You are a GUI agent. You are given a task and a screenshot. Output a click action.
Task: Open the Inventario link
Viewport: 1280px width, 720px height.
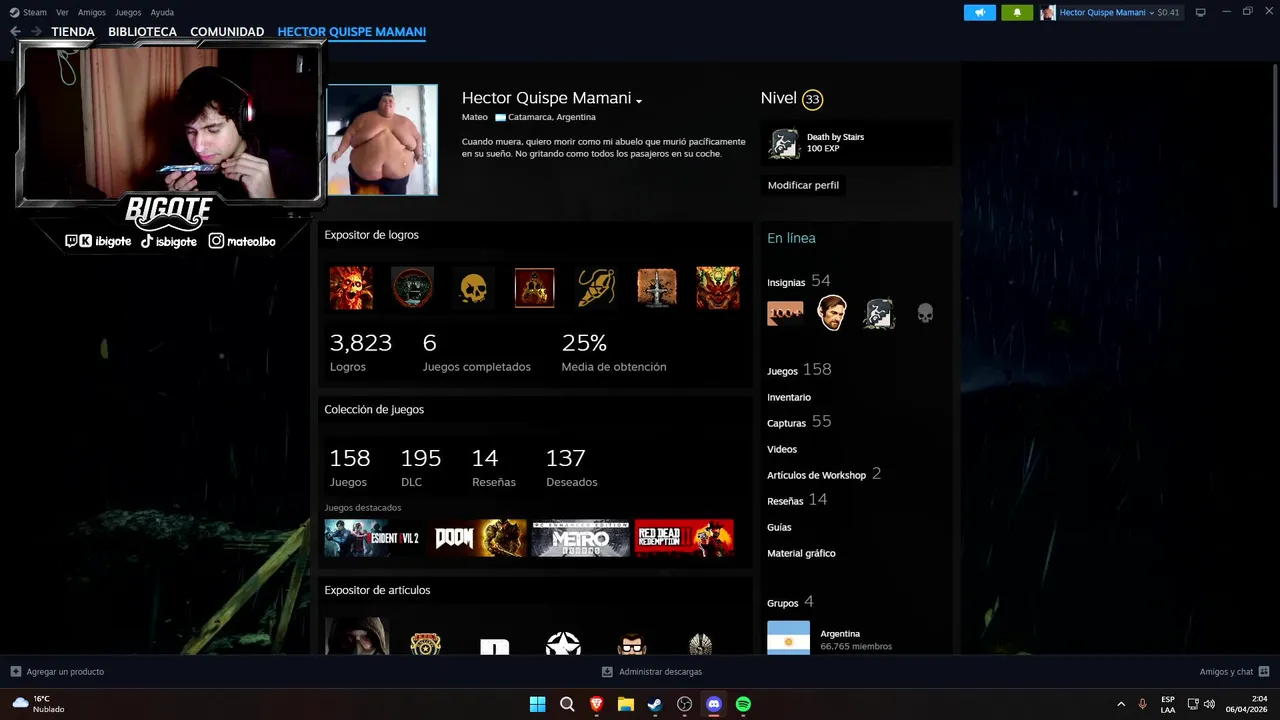(x=789, y=397)
